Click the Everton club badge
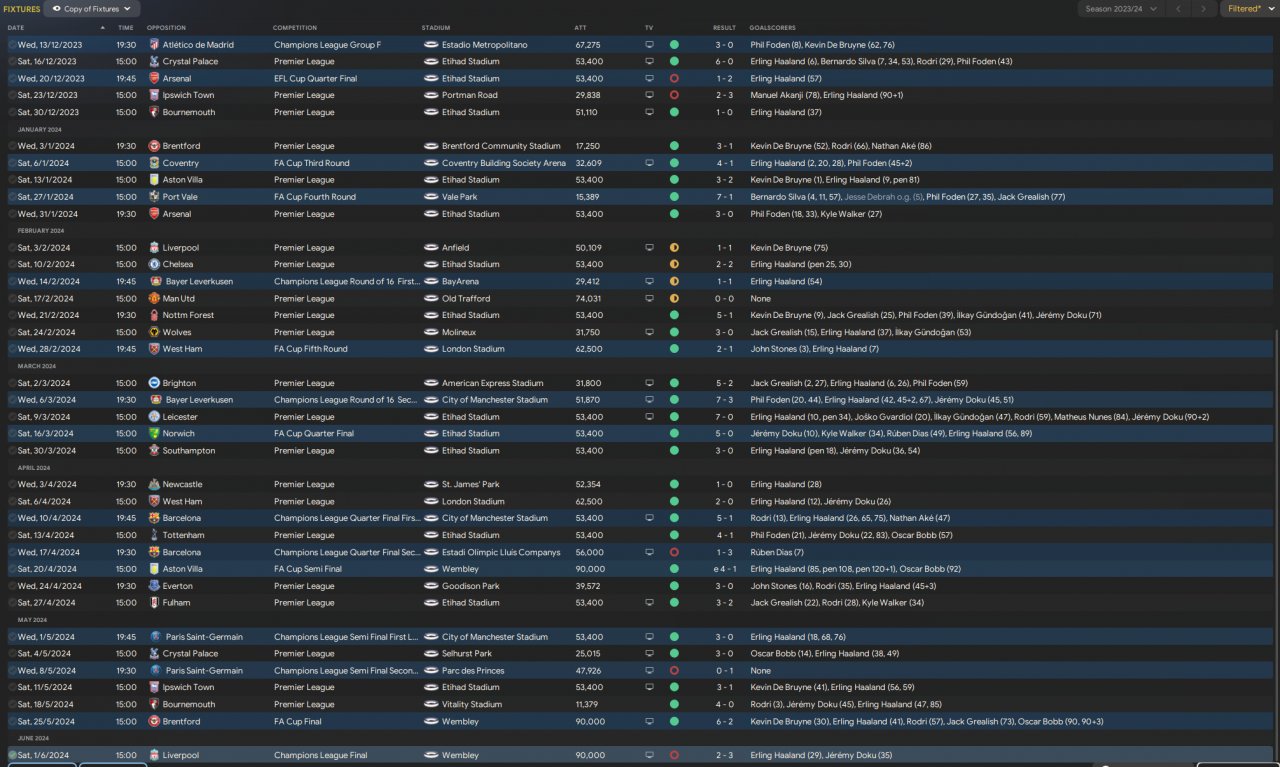 pyautogui.click(x=154, y=586)
